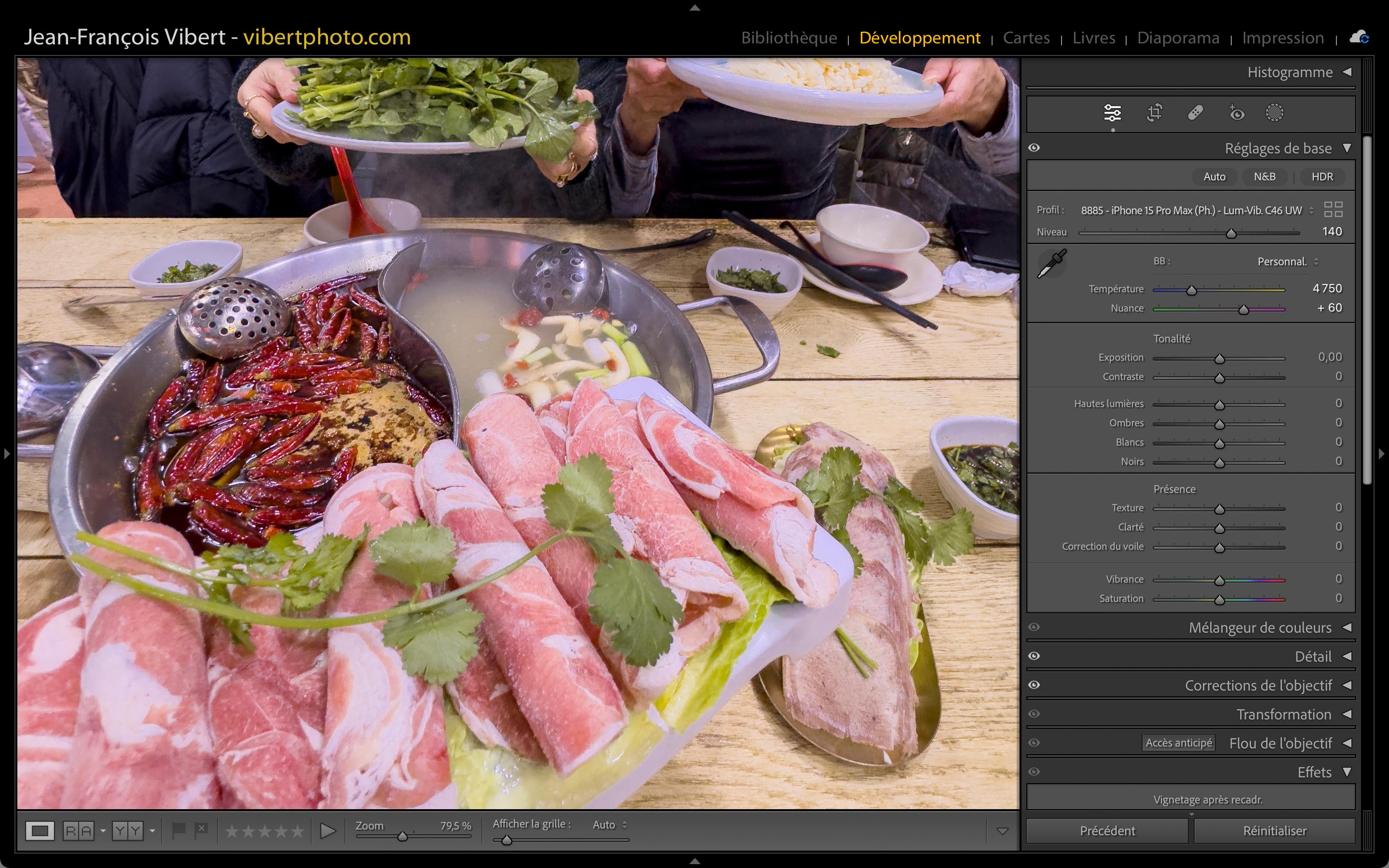Expand the Mélangeur de couleurs panel
This screenshot has width=1389, height=868.
(1260, 627)
